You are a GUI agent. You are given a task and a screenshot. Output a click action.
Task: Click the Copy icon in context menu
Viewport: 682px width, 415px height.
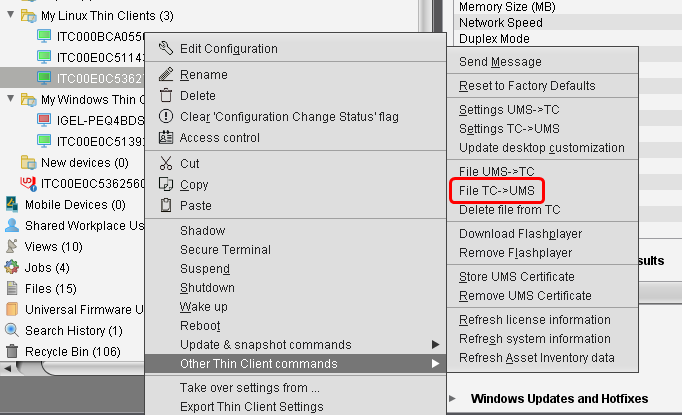pos(165,184)
